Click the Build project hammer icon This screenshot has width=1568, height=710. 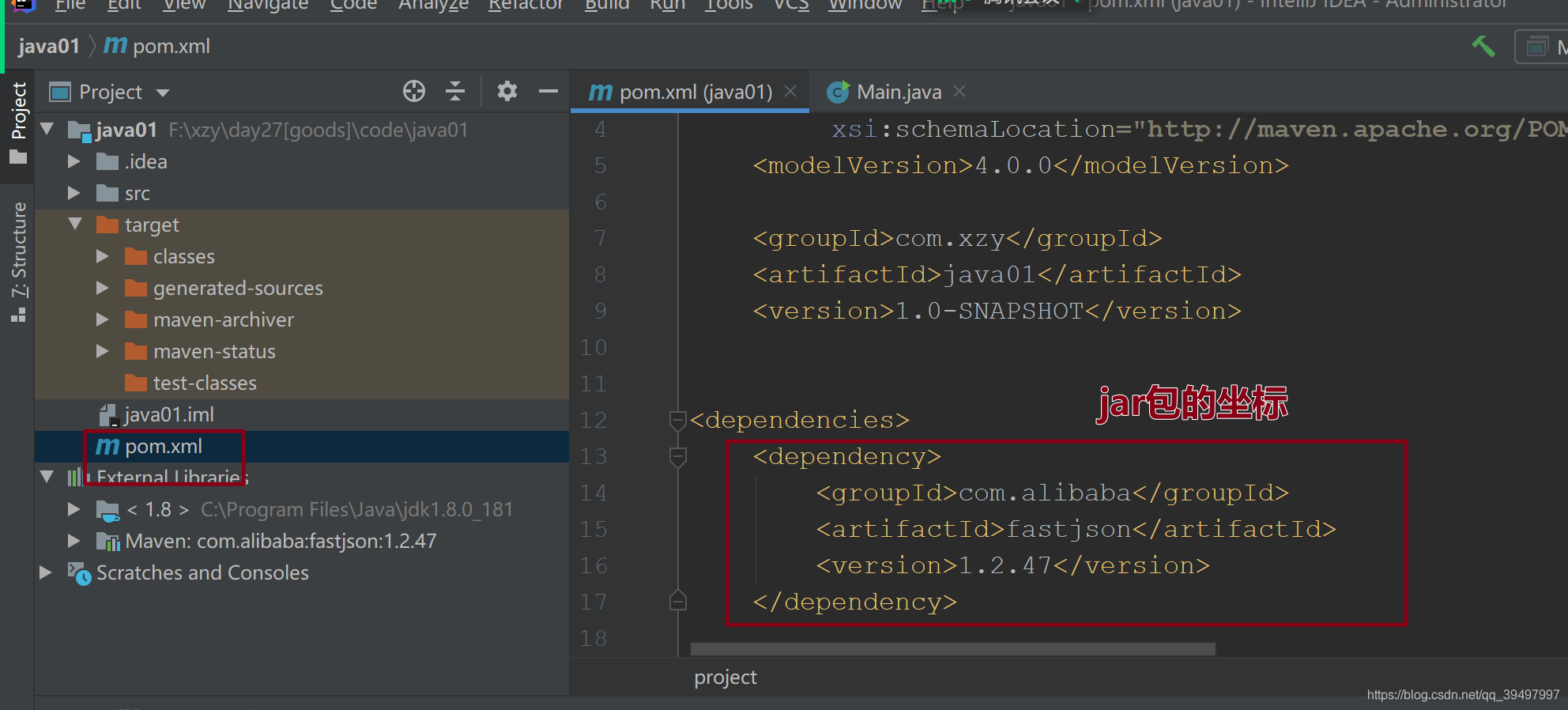pyautogui.click(x=1483, y=47)
